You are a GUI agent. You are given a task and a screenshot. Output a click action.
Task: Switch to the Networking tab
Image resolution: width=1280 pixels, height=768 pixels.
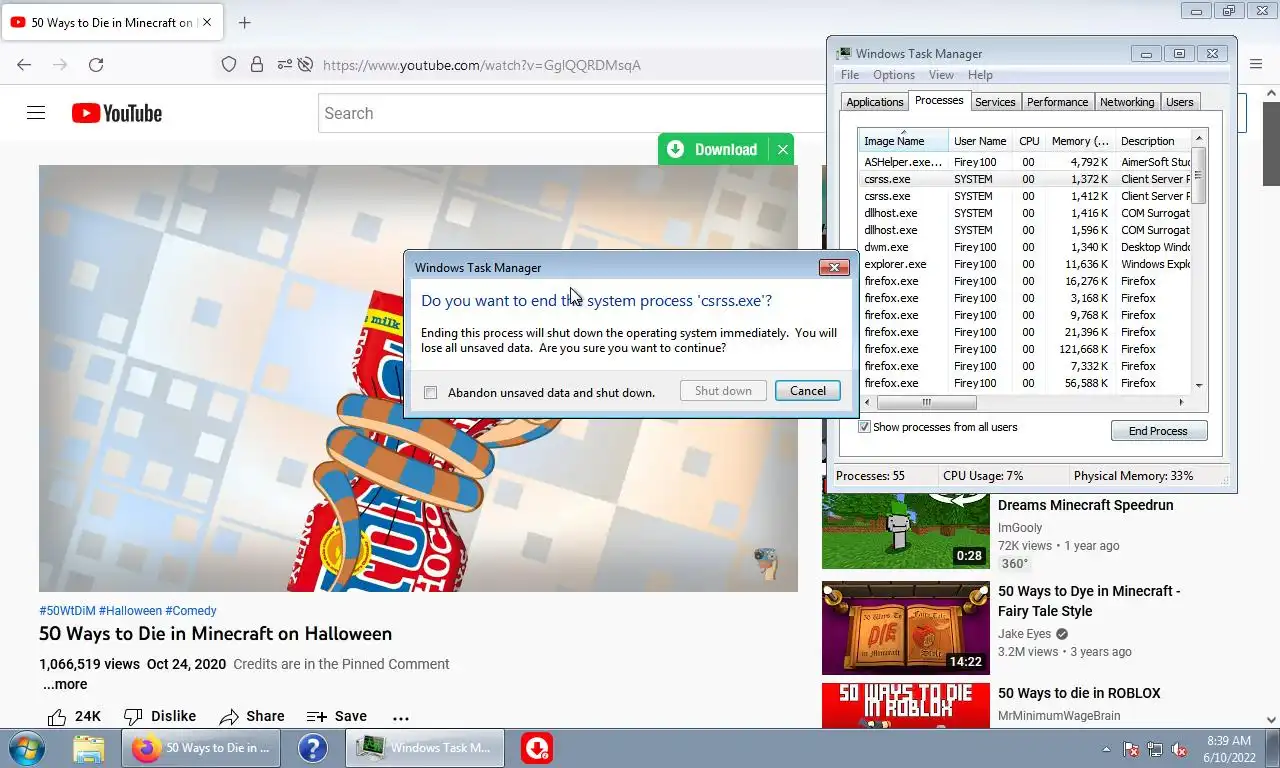pos(1127,102)
